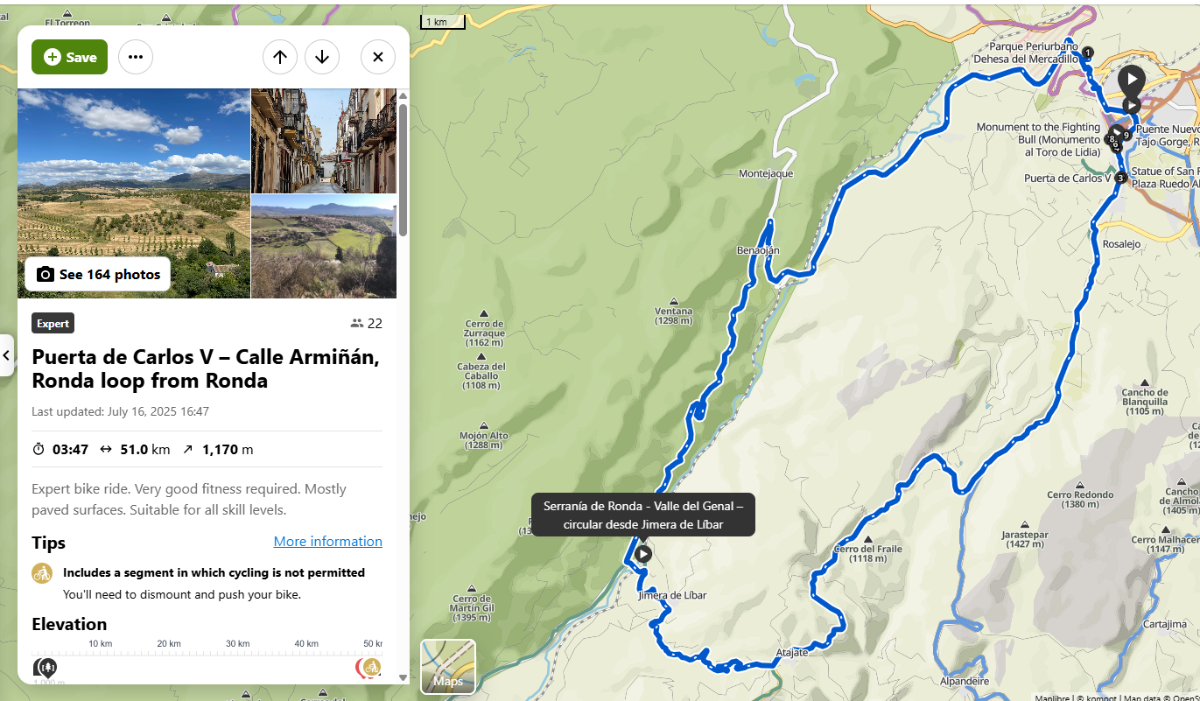The width and height of the screenshot is (1200, 701).
Task: Click the large route start marker
Action: pos(1131,79)
